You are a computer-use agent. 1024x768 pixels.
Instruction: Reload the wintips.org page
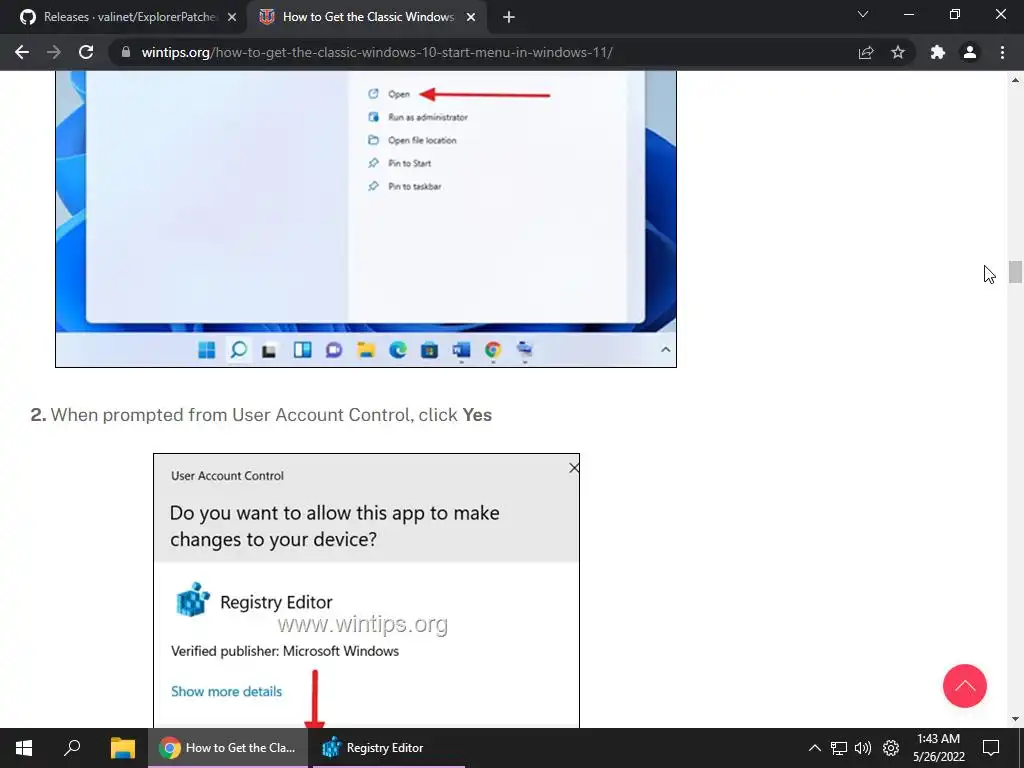pos(86,52)
